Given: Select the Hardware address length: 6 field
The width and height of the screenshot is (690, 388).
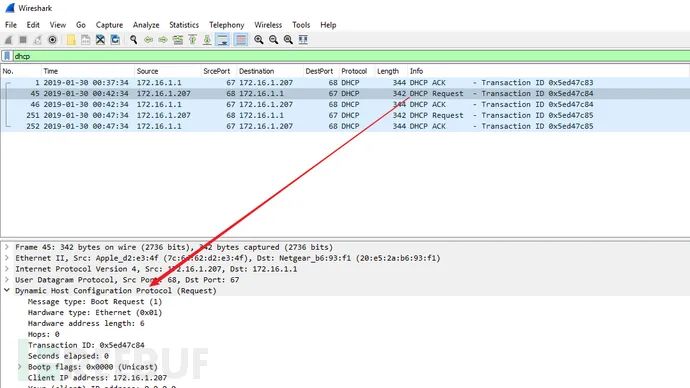Looking at the screenshot, I should [x=86, y=323].
